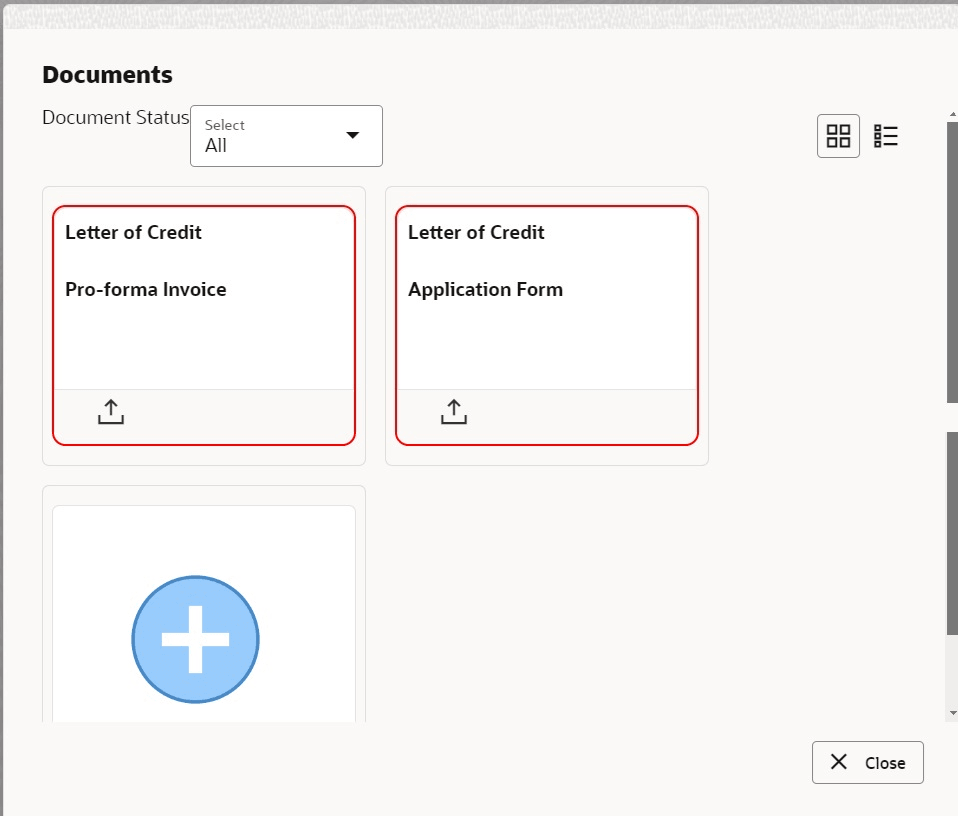Select the tile view icon near the scrollbar

[838, 135]
